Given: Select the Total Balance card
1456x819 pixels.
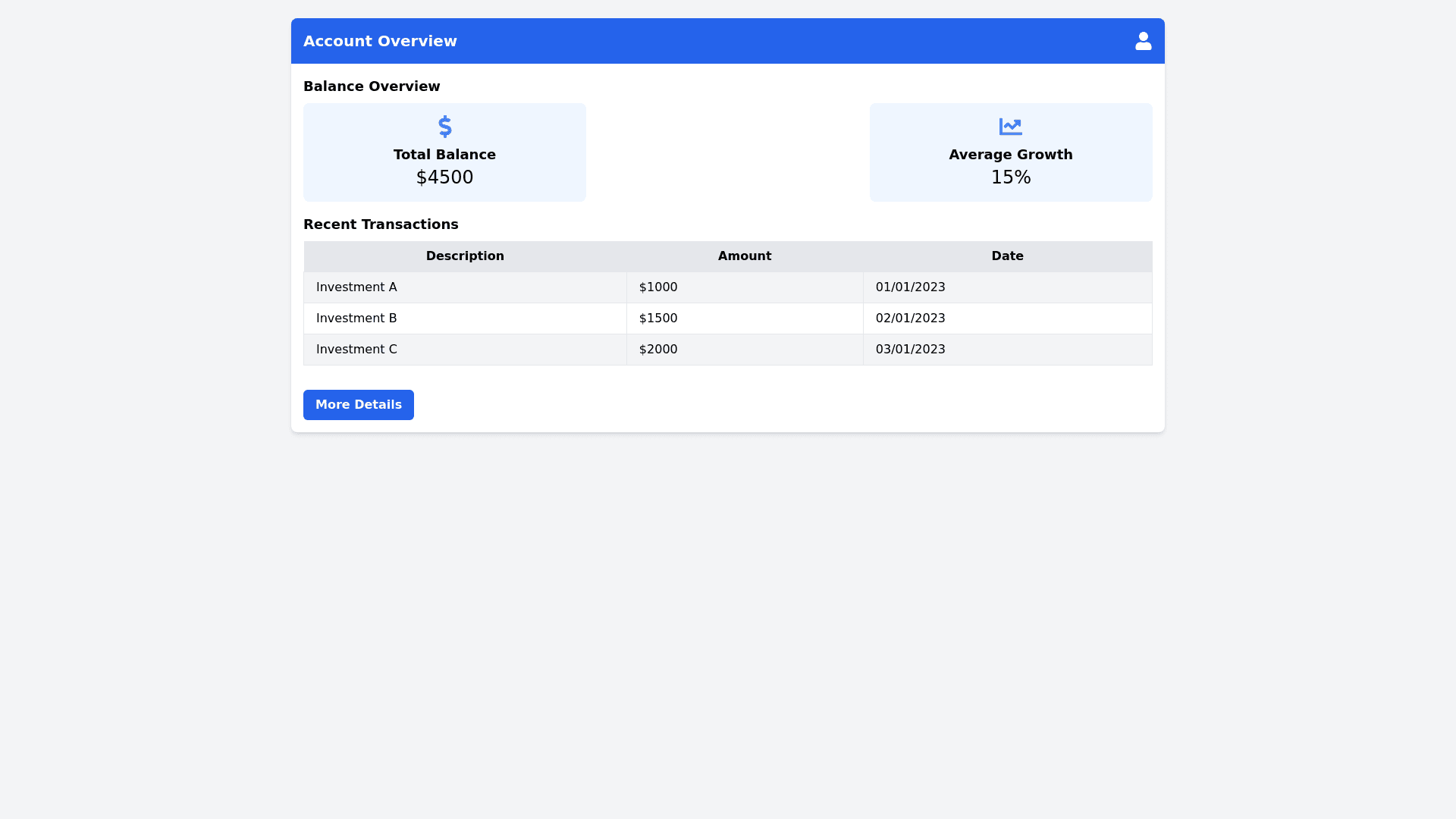Looking at the screenshot, I should tap(444, 152).
